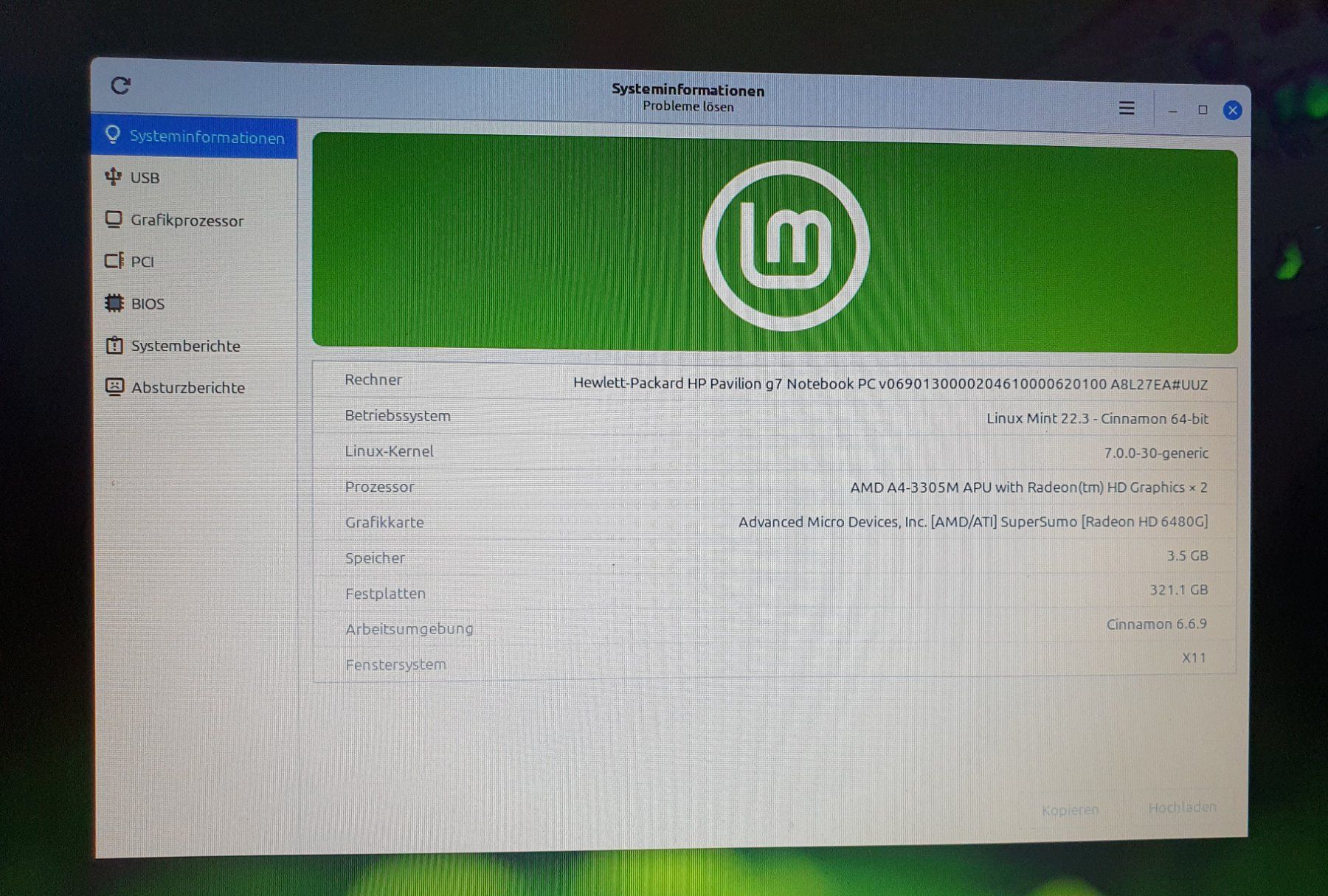Click the kernel version 7.0.0-30-generic
Image resolution: width=1328 pixels, height=896 pixels.
pyautogui.click(x=1156, y=453)
